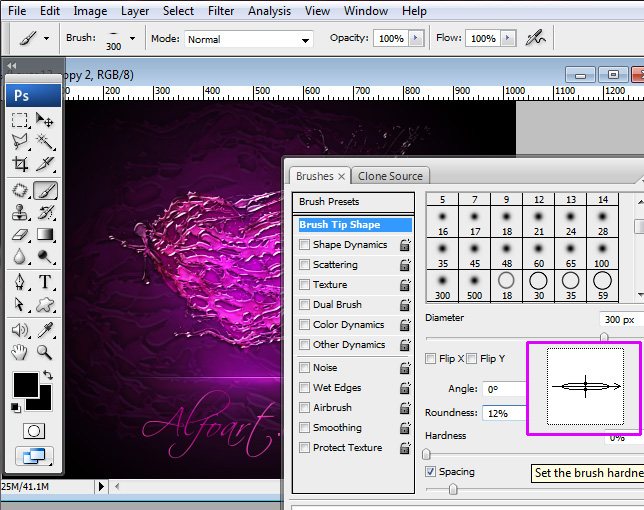
Task: Activate the Crop tool
Action: [x=20, y=165]
